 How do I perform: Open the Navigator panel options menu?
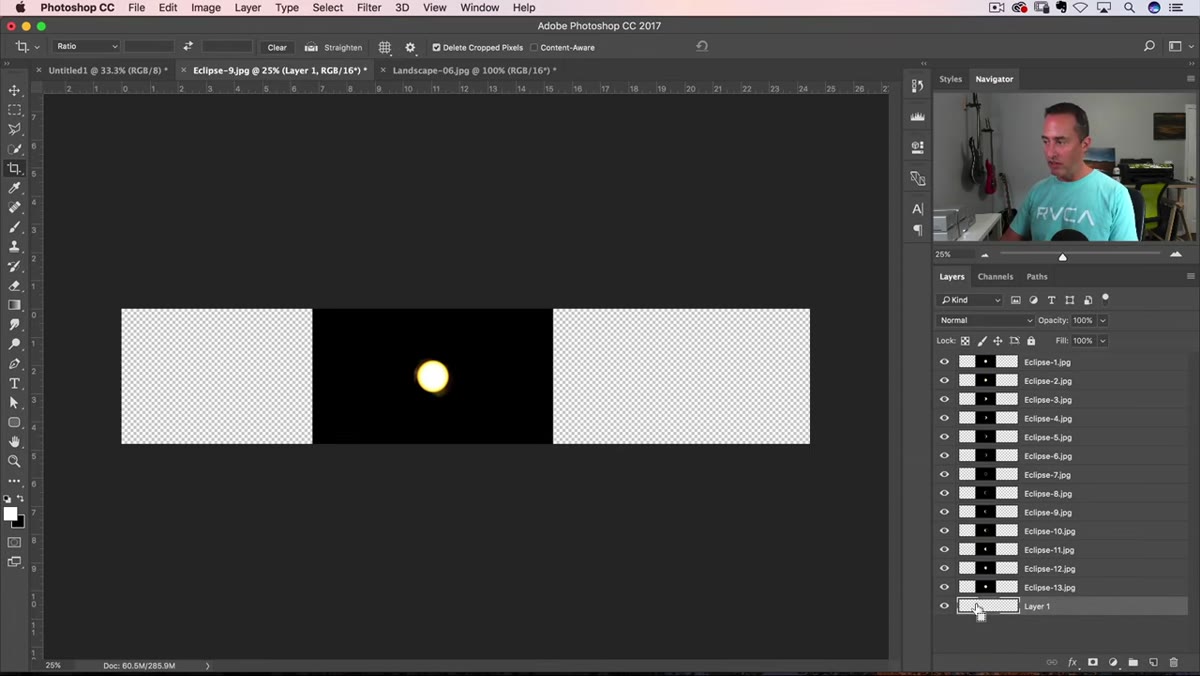[1190, 78]
